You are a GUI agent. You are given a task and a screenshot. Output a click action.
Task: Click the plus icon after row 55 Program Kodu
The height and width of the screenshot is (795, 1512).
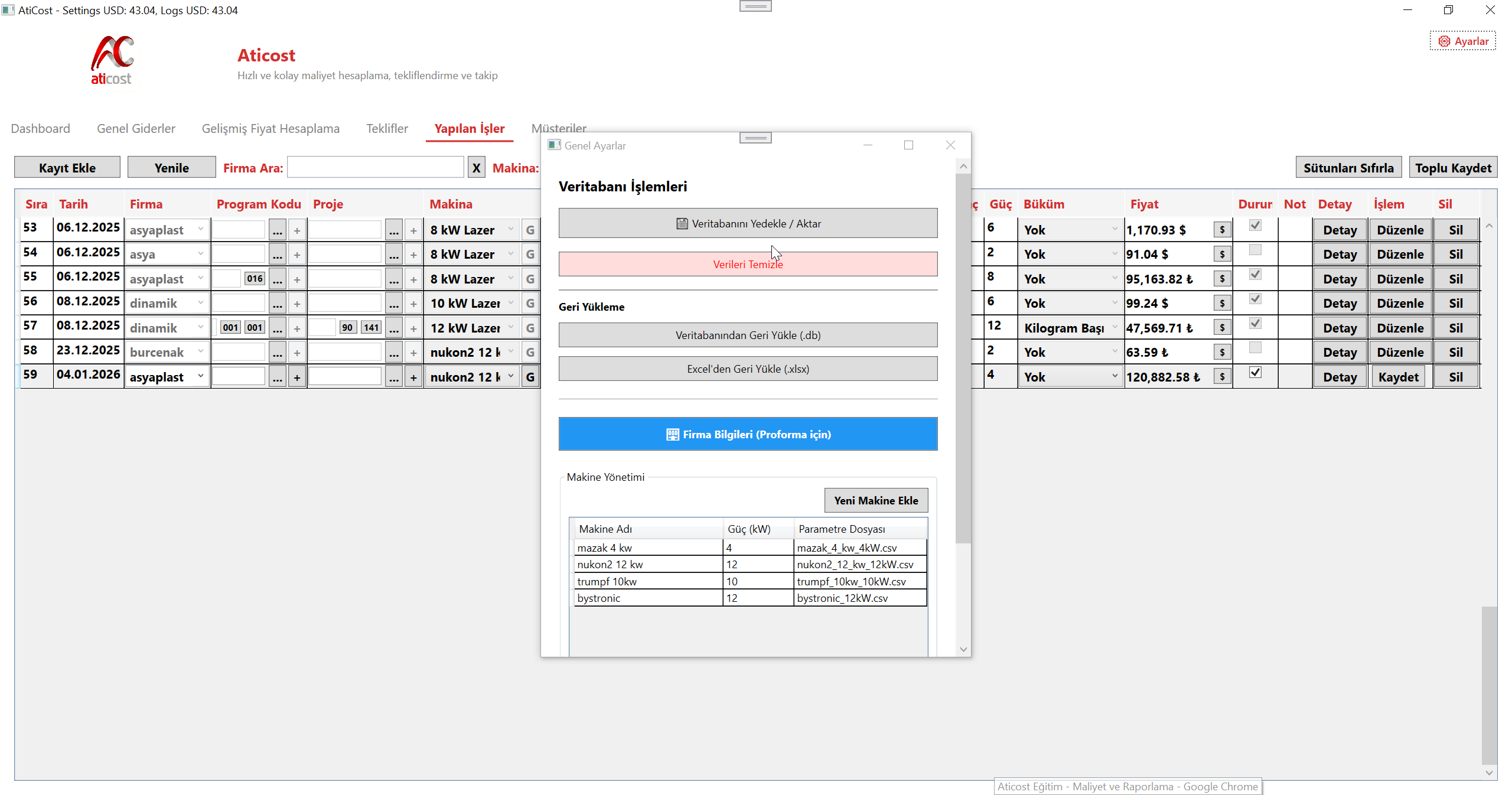pyautogui.click(x=297, y=279)
